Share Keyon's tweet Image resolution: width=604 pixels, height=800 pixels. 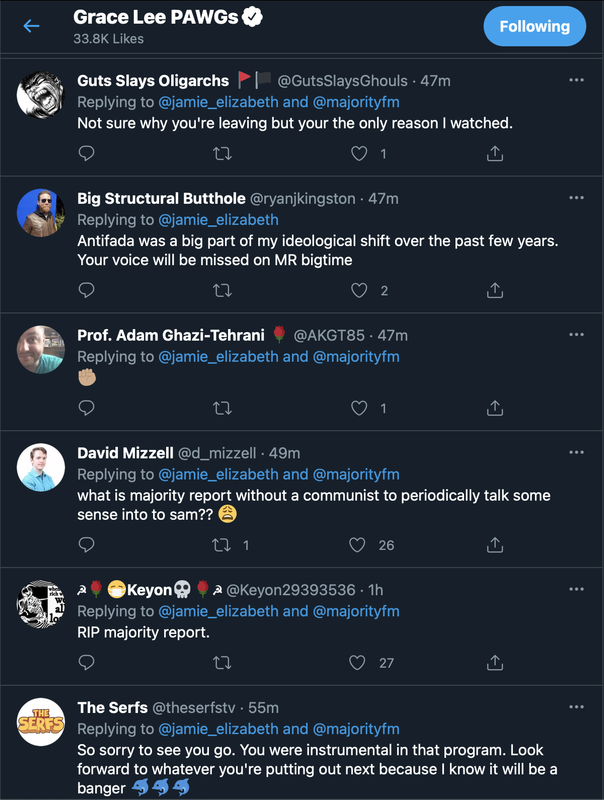pos(494,662)
